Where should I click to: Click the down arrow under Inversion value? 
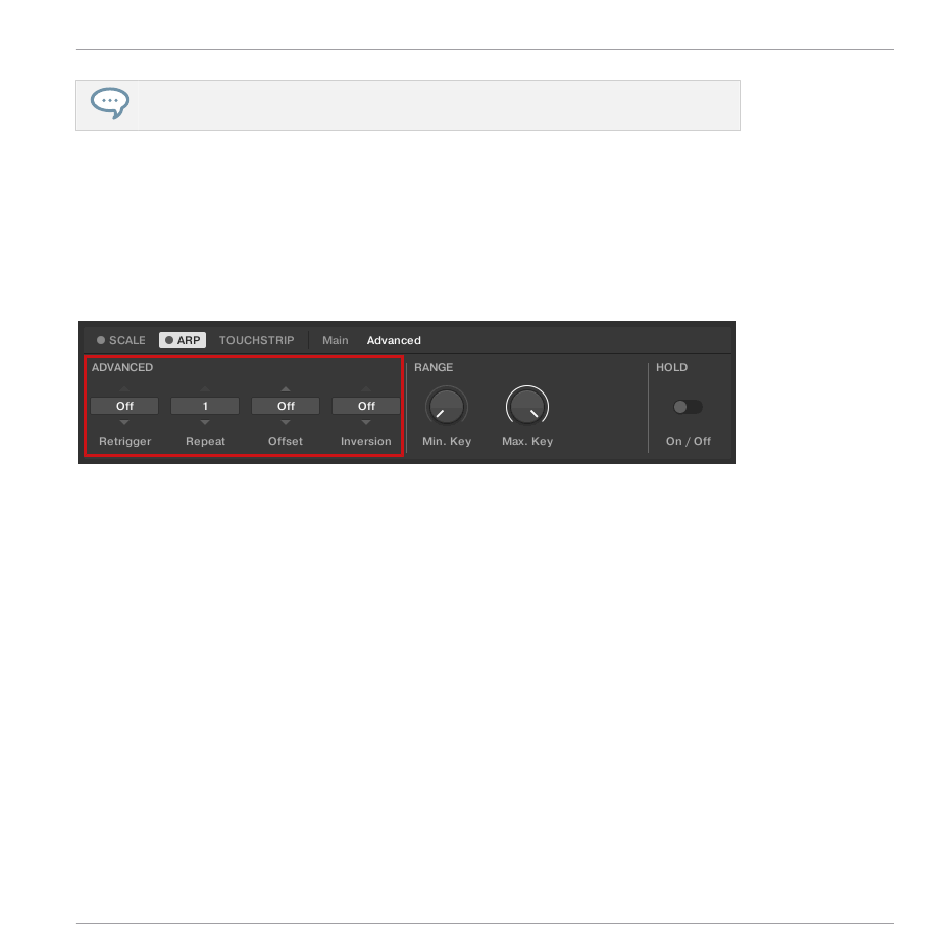[366, 423]
